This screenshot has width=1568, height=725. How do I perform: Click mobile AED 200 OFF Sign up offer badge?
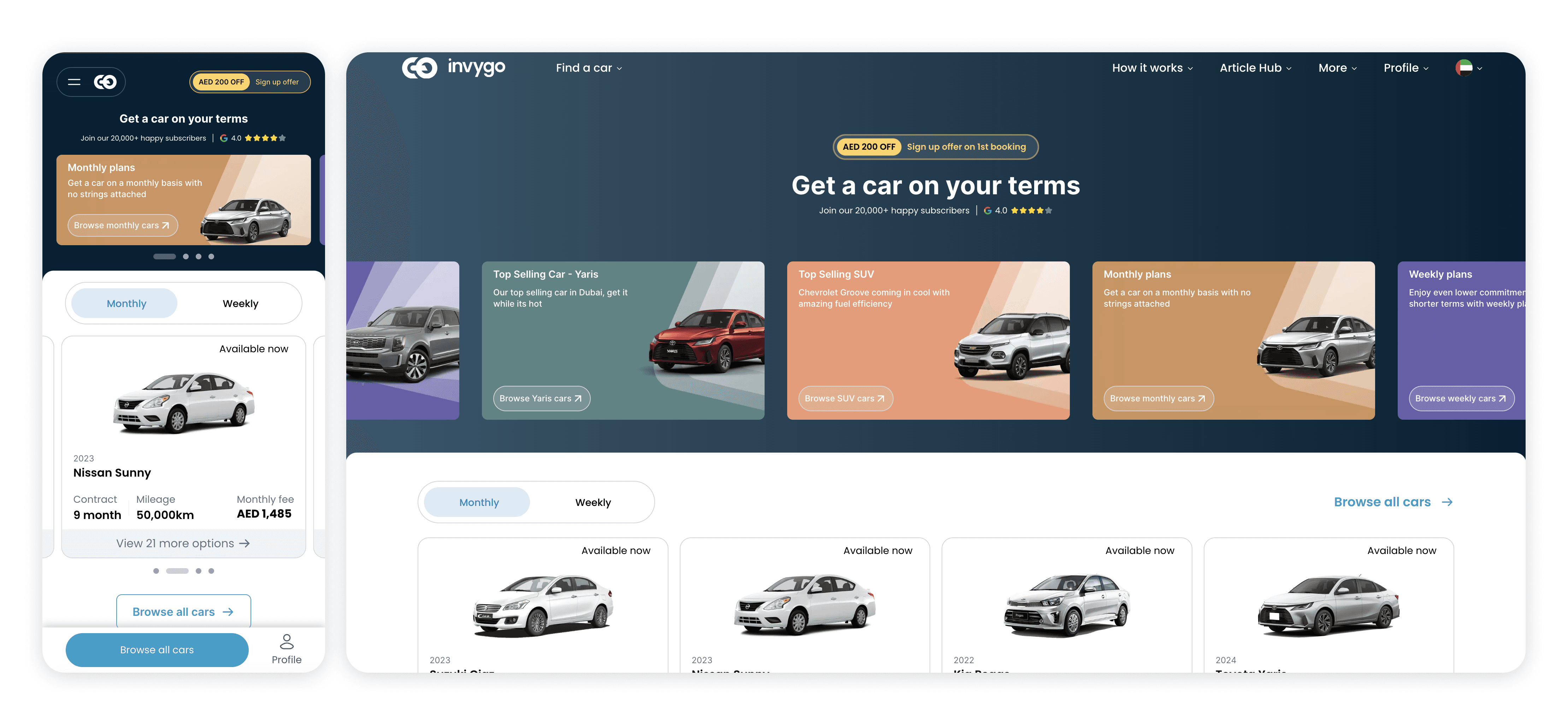click(249, 82)
